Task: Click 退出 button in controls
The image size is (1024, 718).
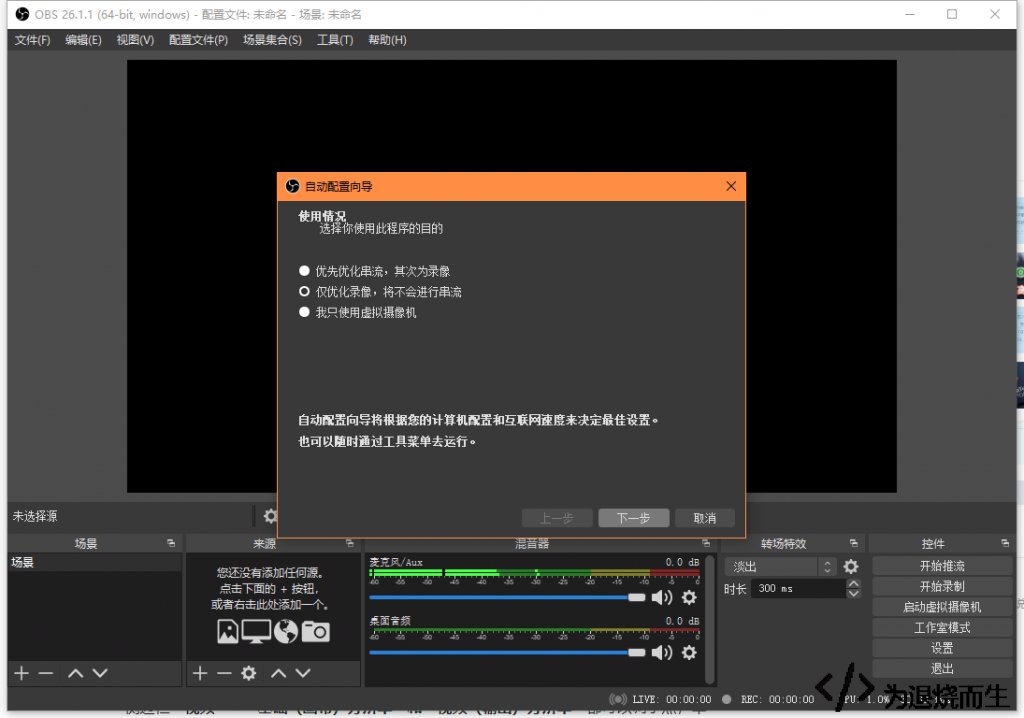Action: click(x=942, y=668)
